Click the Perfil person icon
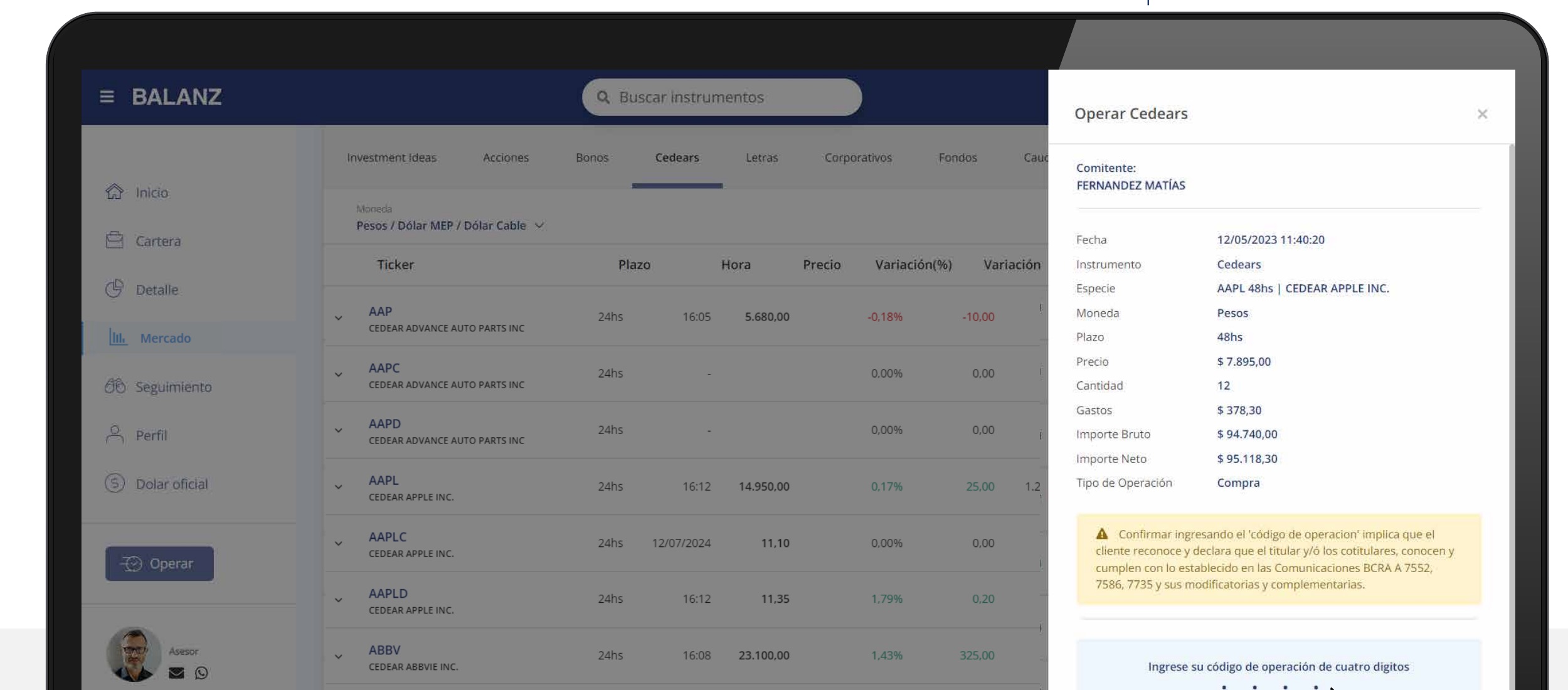The width and height of the screenshot is (1568, 690). [x=114, y=434]
